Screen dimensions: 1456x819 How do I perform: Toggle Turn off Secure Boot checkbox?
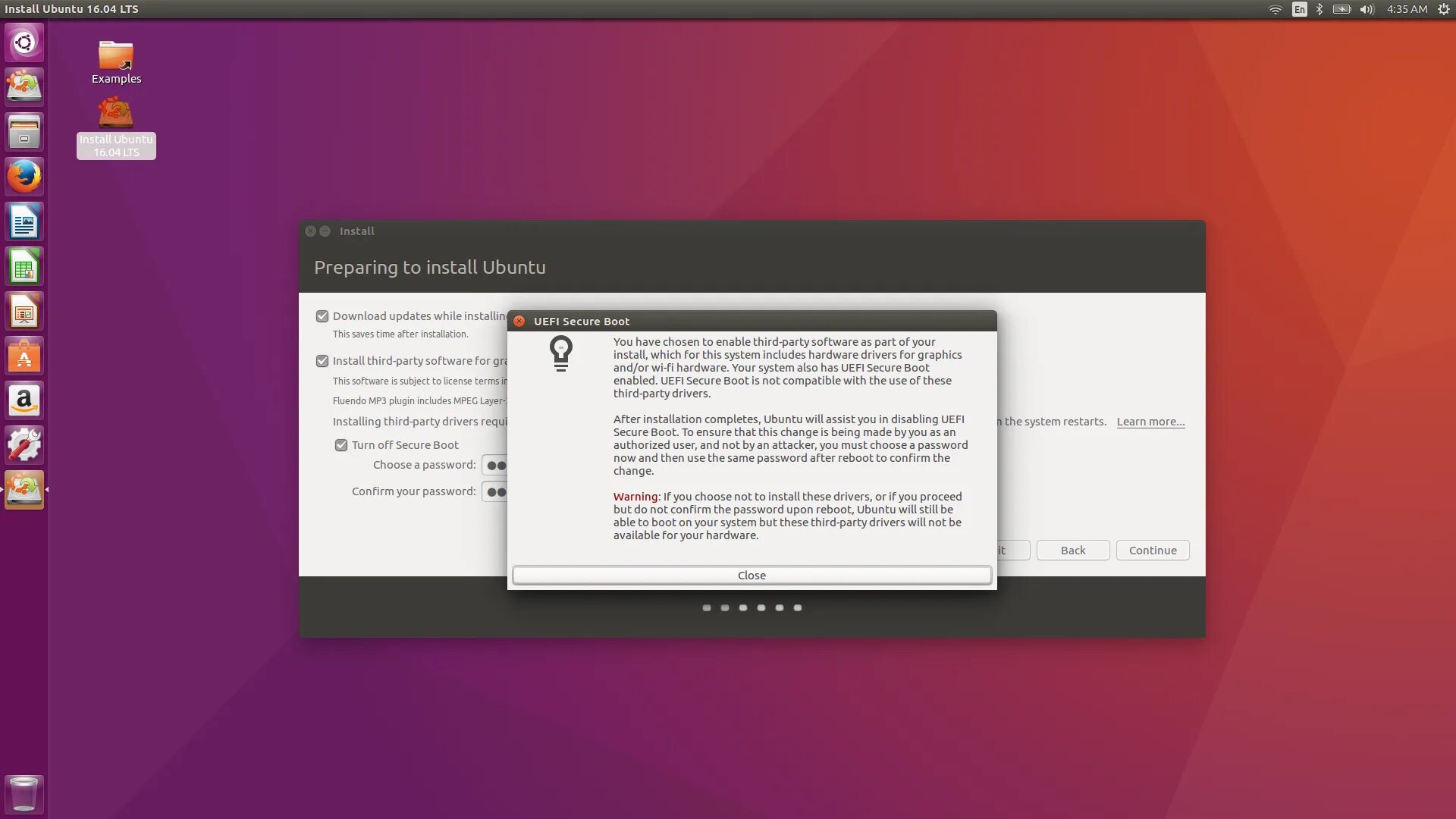[341, 445]
